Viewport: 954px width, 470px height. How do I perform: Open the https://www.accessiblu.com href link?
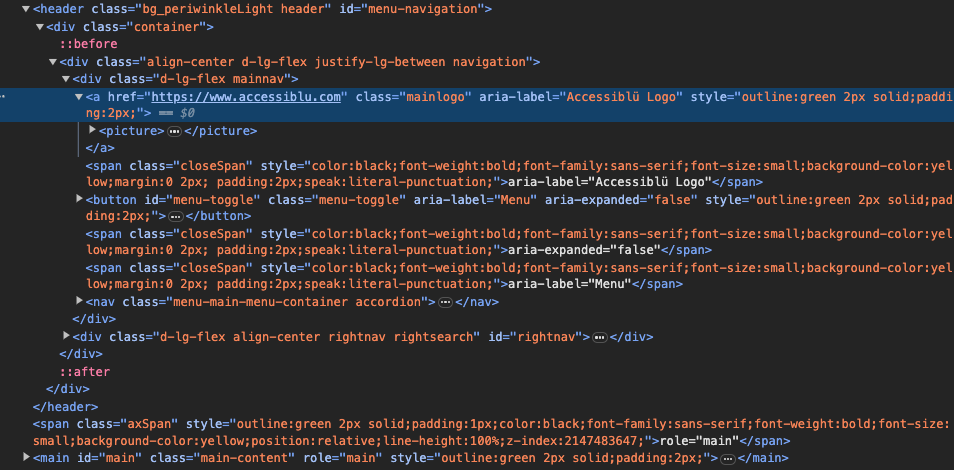[x=247, y=97]
